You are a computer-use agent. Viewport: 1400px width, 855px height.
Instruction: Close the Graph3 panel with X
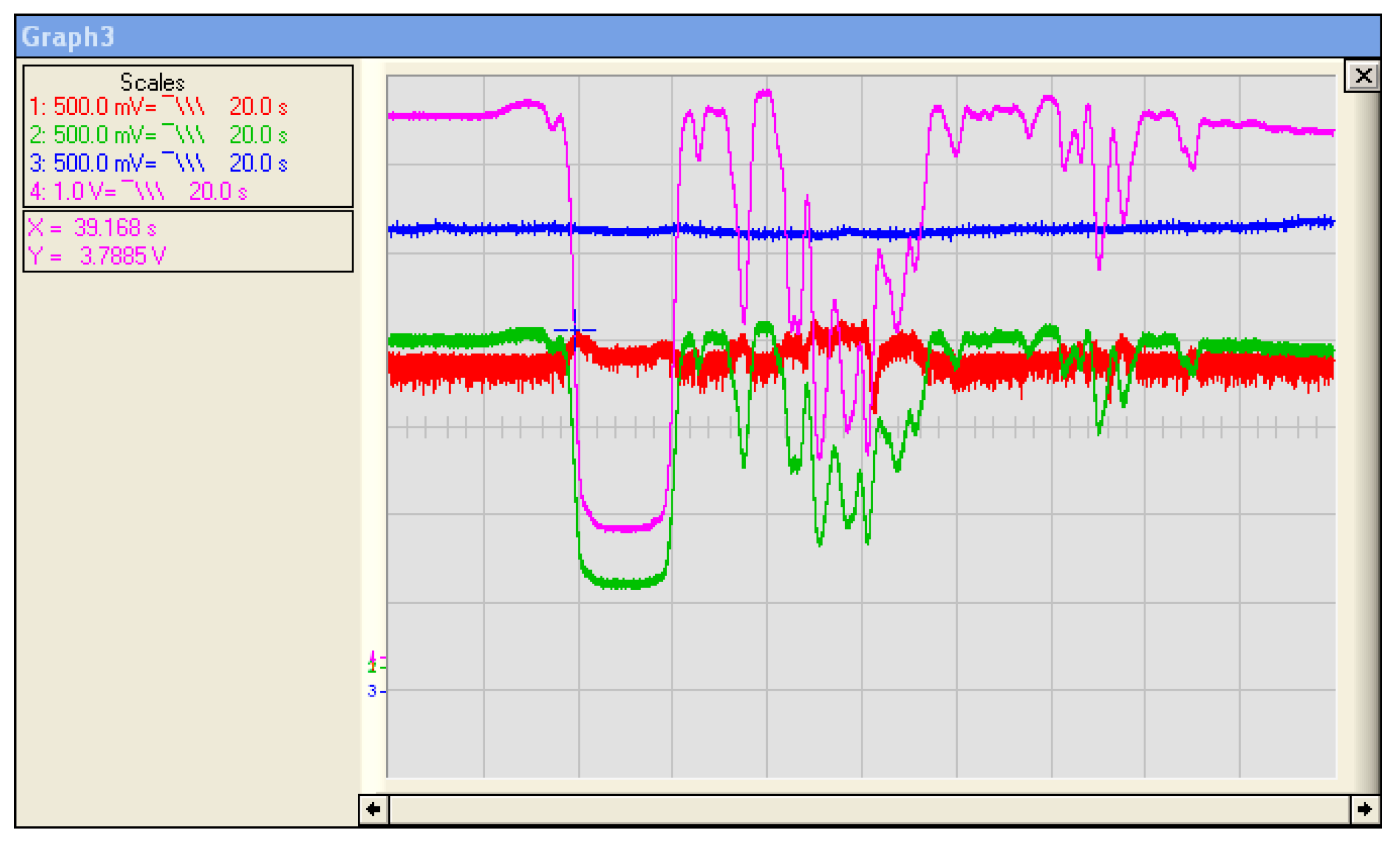point(1362,76)
